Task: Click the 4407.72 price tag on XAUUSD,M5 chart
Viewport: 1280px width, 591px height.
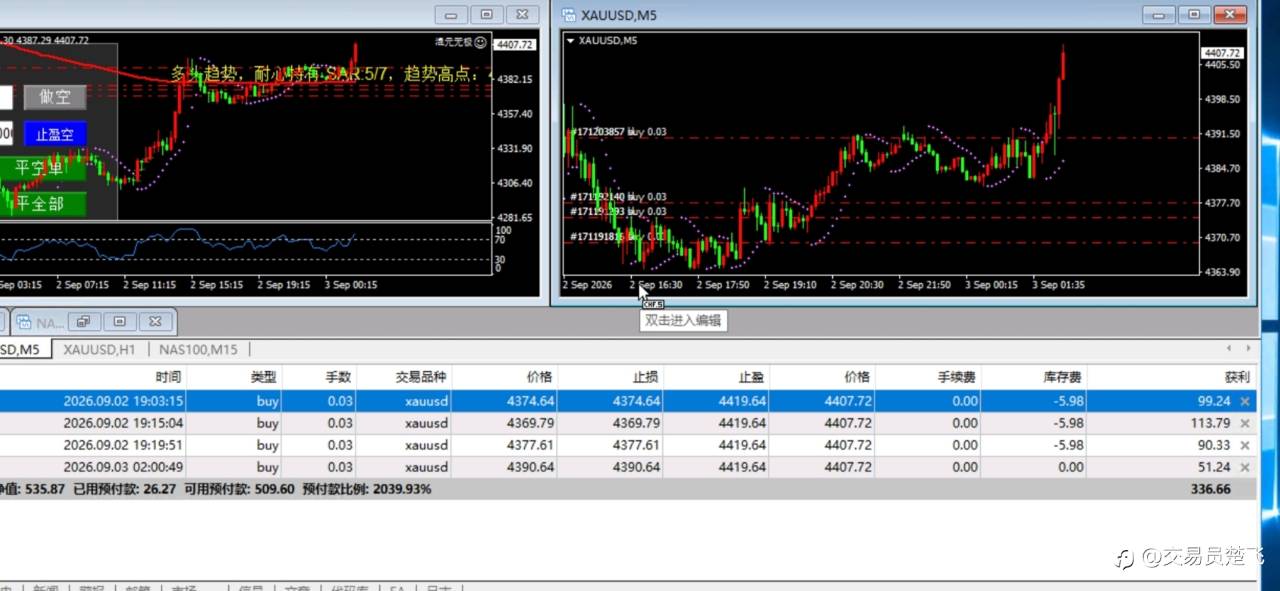Action: tap(1223, 53)
